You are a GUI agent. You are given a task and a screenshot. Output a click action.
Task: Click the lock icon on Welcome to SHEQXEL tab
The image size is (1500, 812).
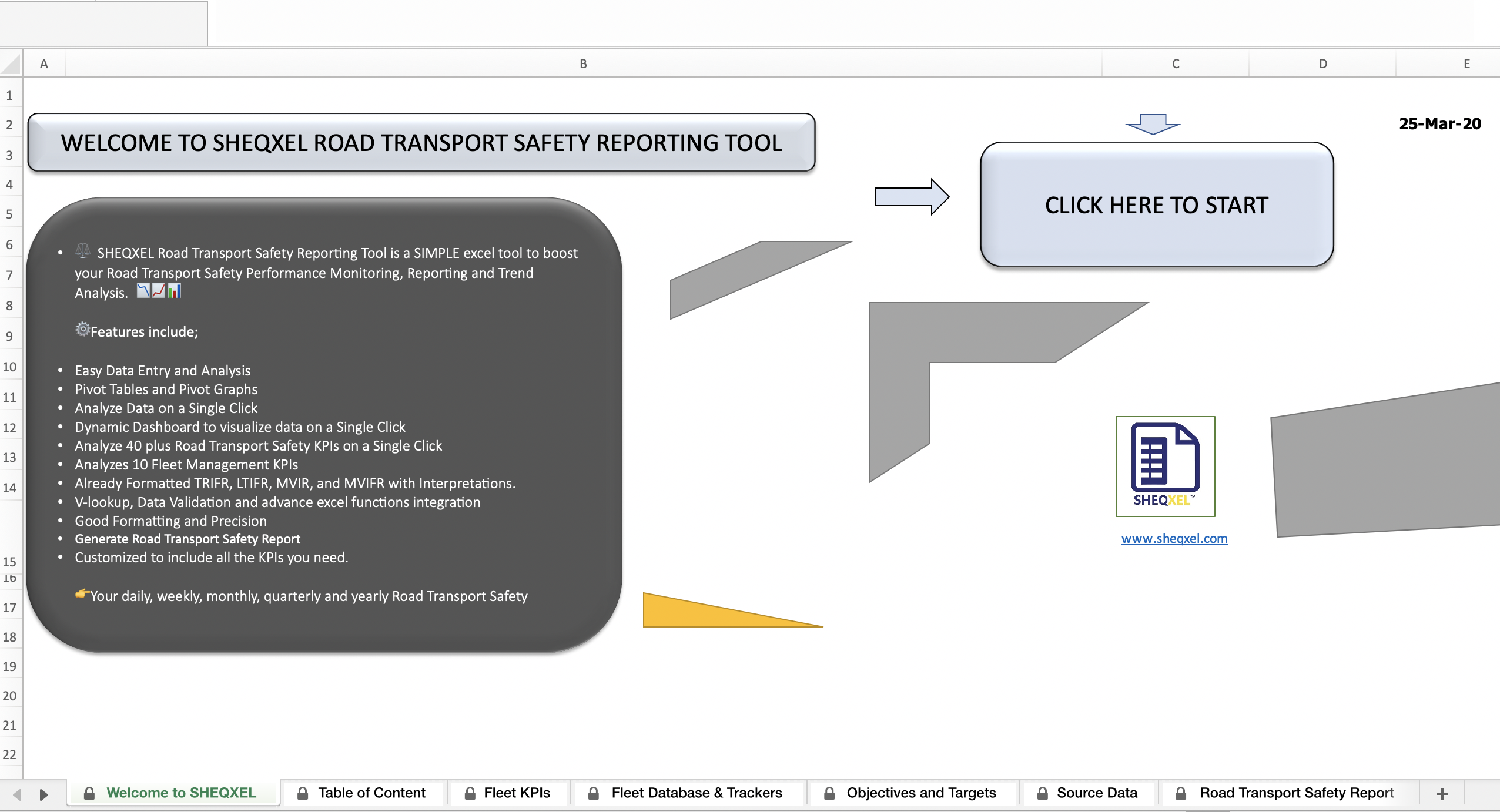click(89, 793)
